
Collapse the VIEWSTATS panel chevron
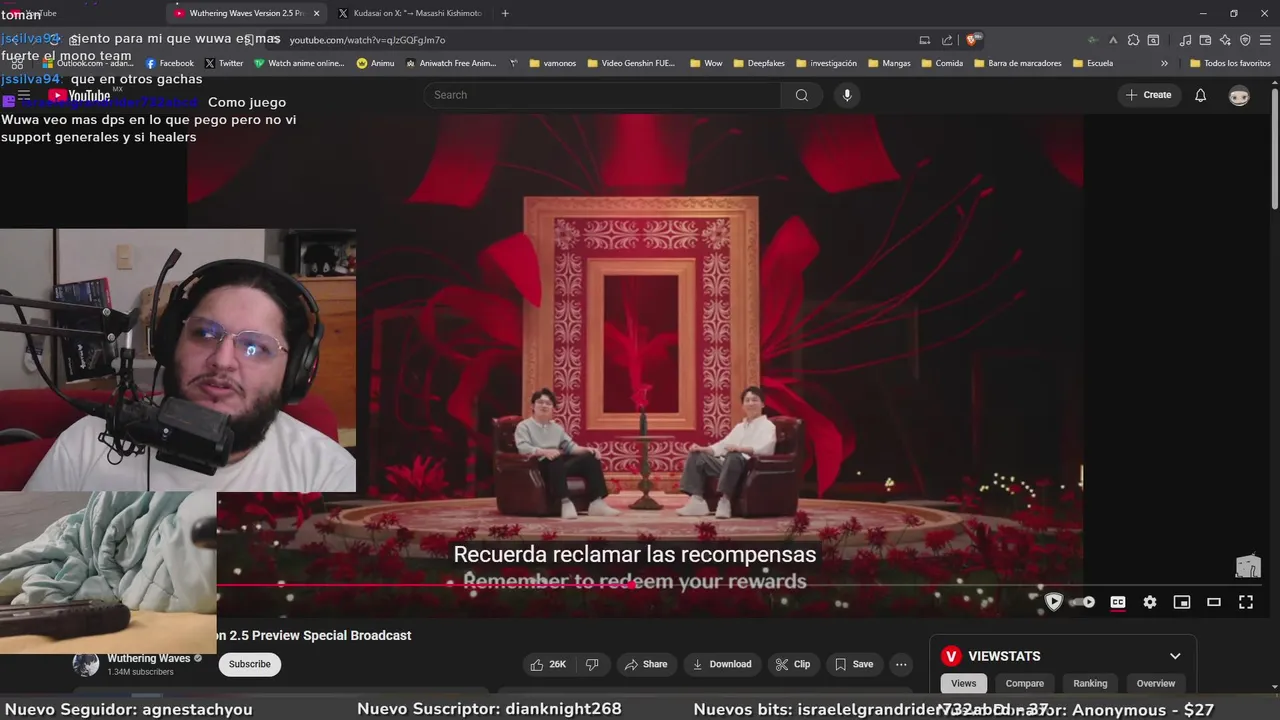coord(1175,656)
